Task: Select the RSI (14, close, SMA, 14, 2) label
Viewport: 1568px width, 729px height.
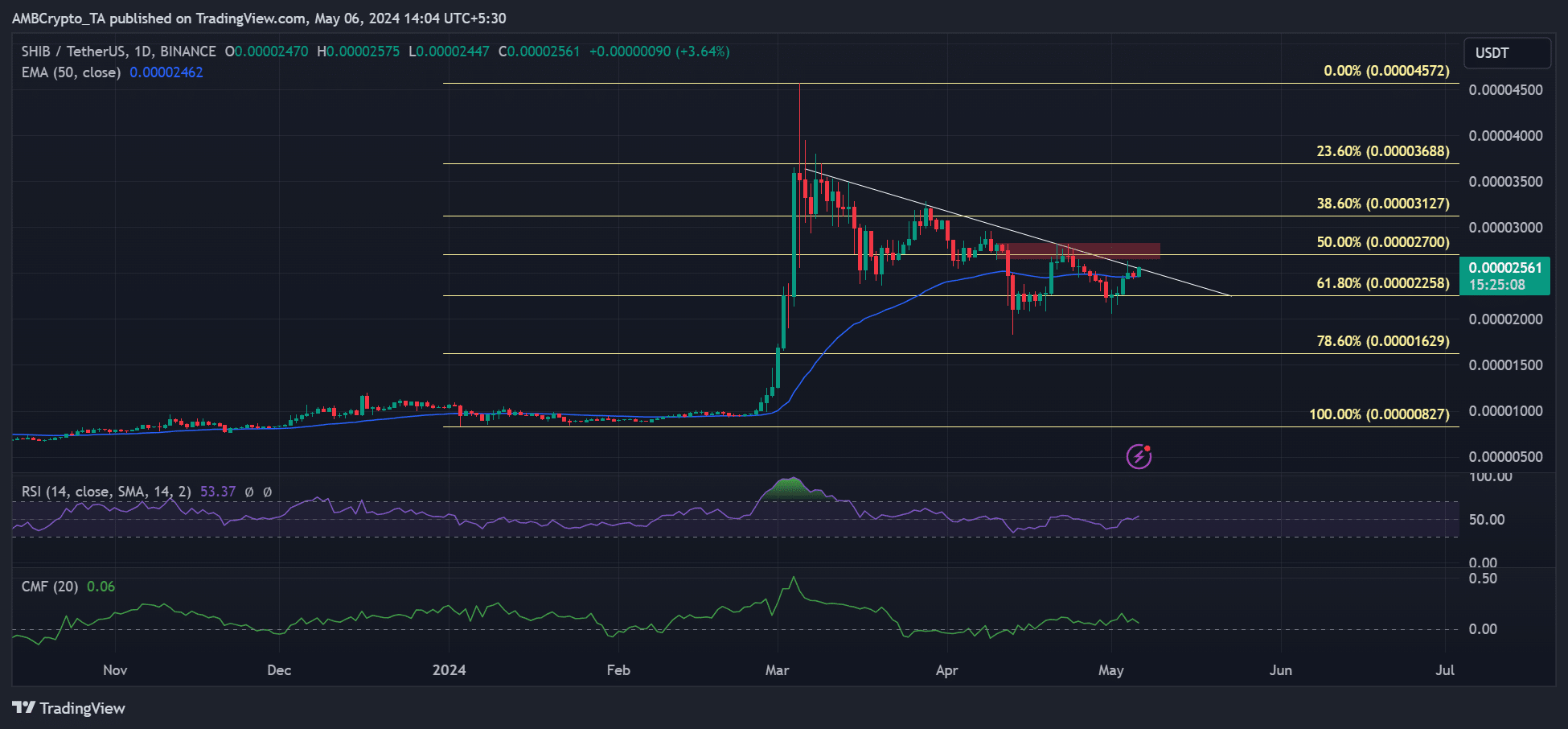Action: pos(106,492)
